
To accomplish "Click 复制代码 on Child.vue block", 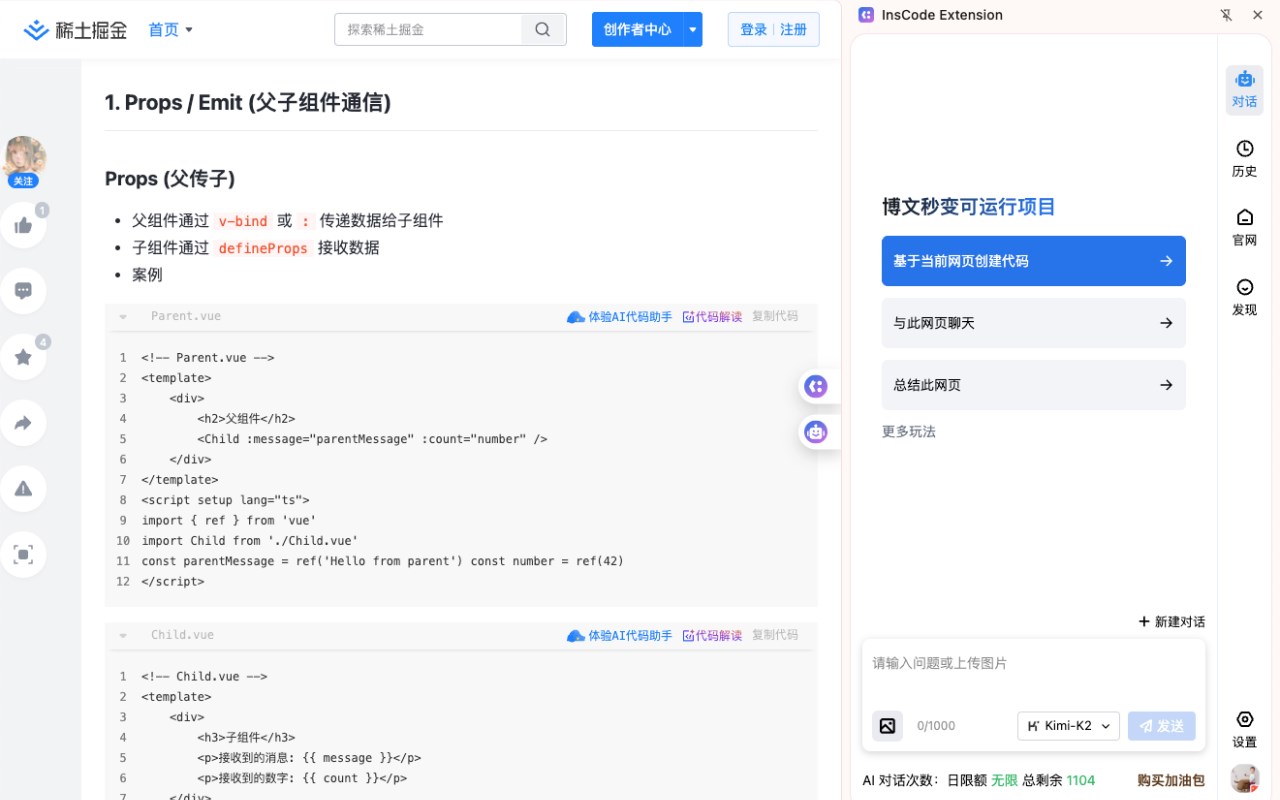I will pyautogui.click(x=775, y=635).
